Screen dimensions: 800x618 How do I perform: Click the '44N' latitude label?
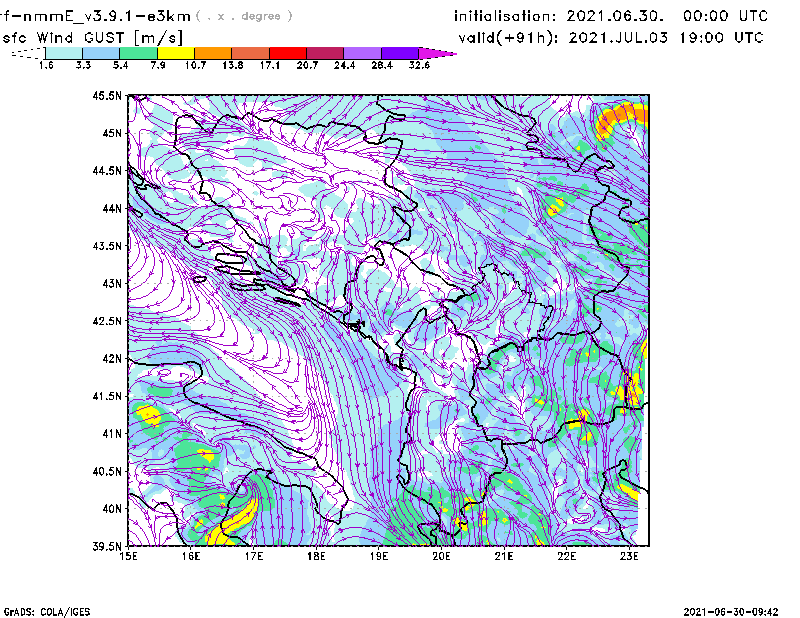[x=112, y=208]
